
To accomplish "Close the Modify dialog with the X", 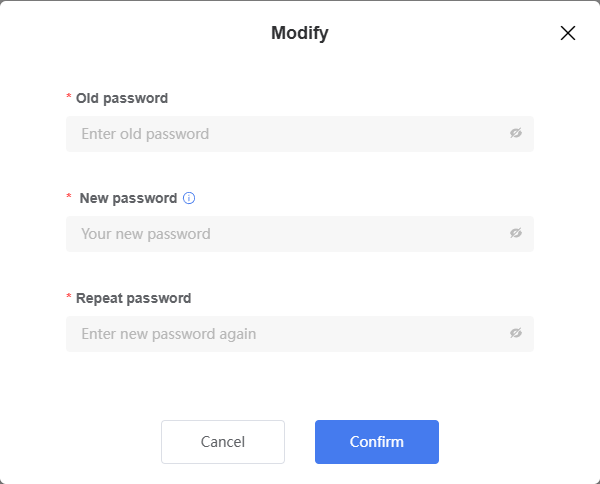I will pos(568,33).
